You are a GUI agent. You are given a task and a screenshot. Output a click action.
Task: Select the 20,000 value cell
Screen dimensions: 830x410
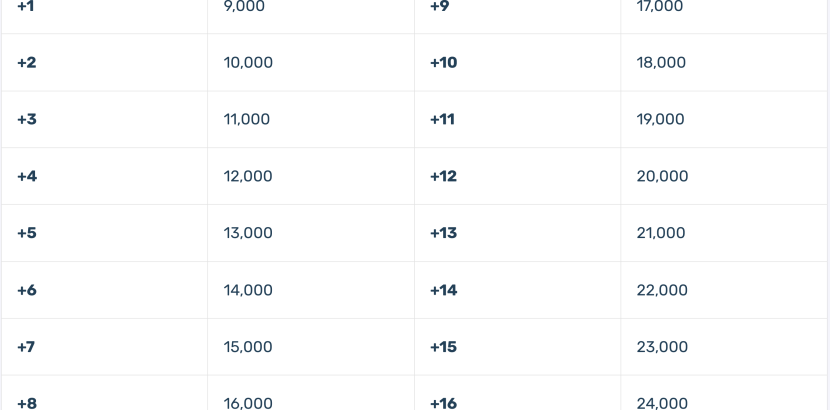662,176
